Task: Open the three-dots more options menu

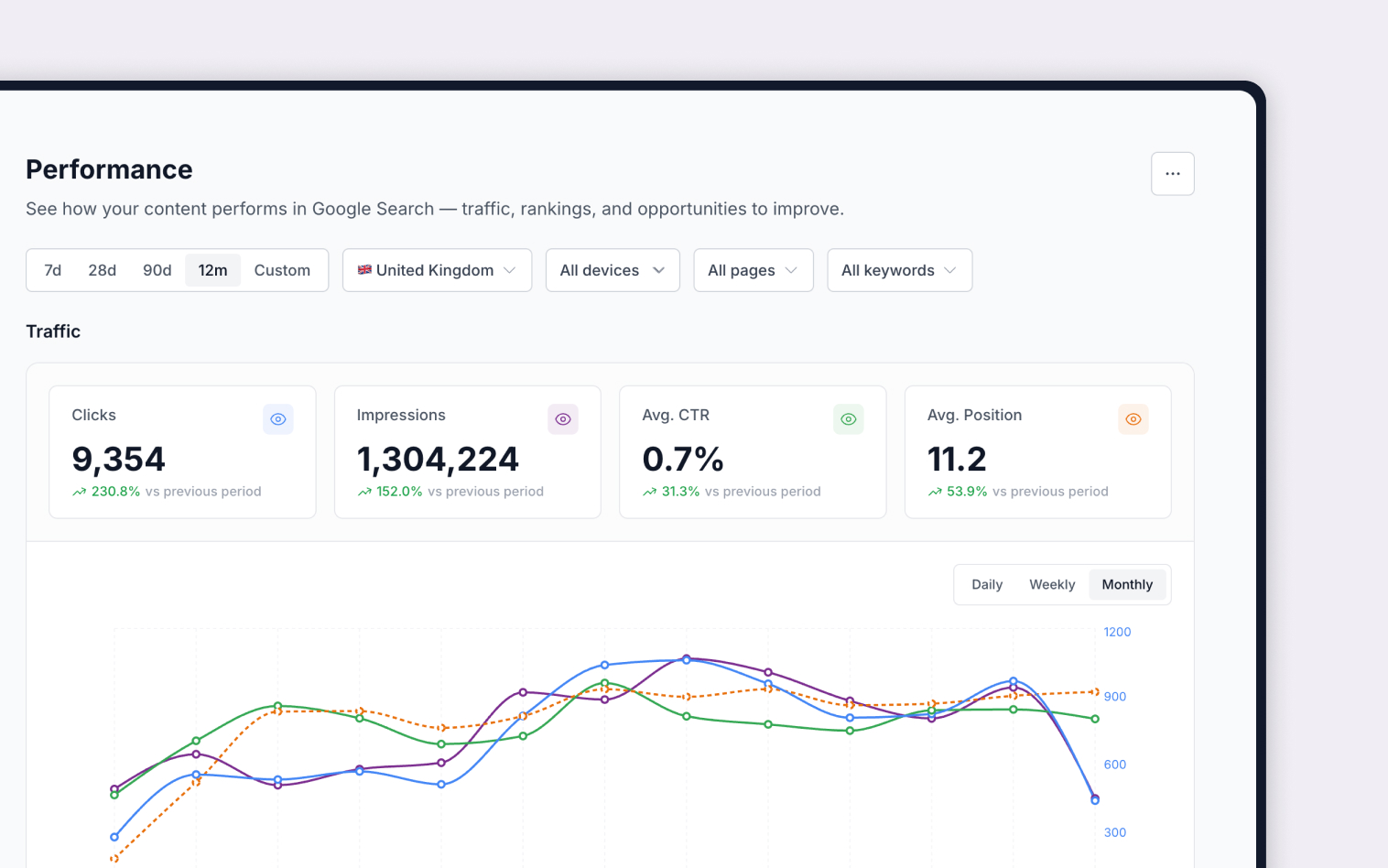Action: (1173, 174)
